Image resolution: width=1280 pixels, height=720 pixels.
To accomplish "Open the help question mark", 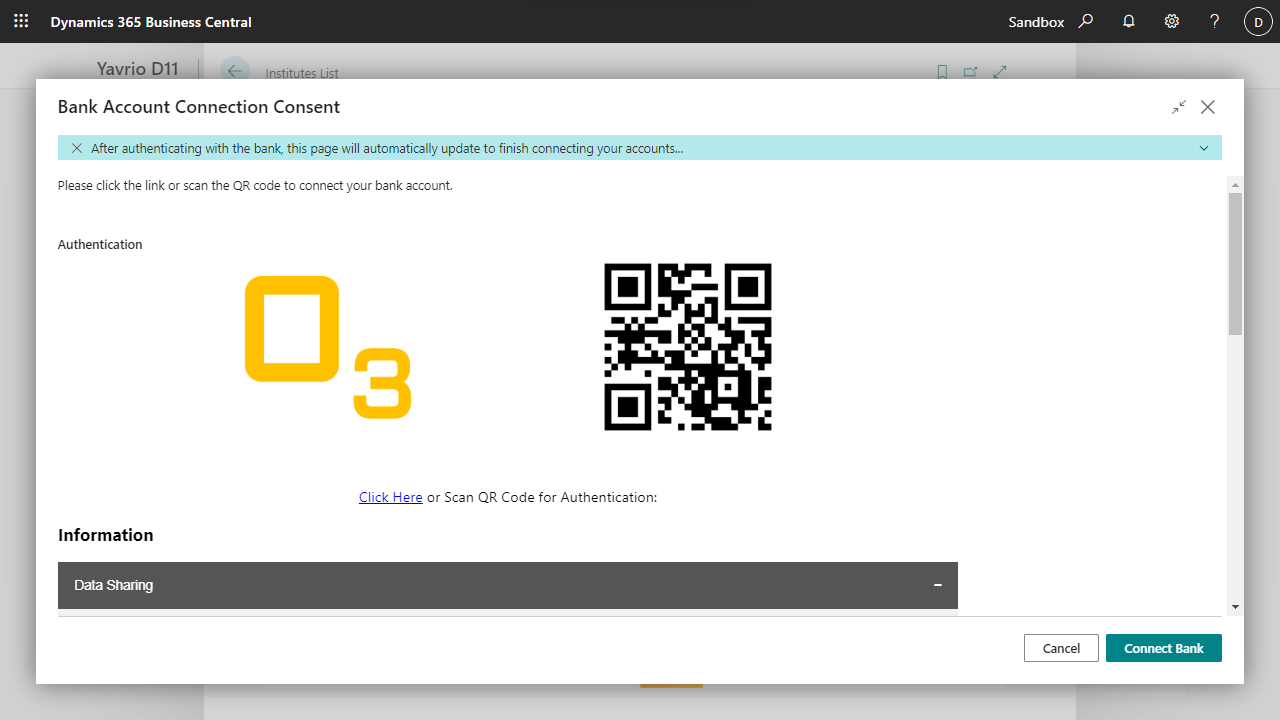I will [x=1215, y=21].
